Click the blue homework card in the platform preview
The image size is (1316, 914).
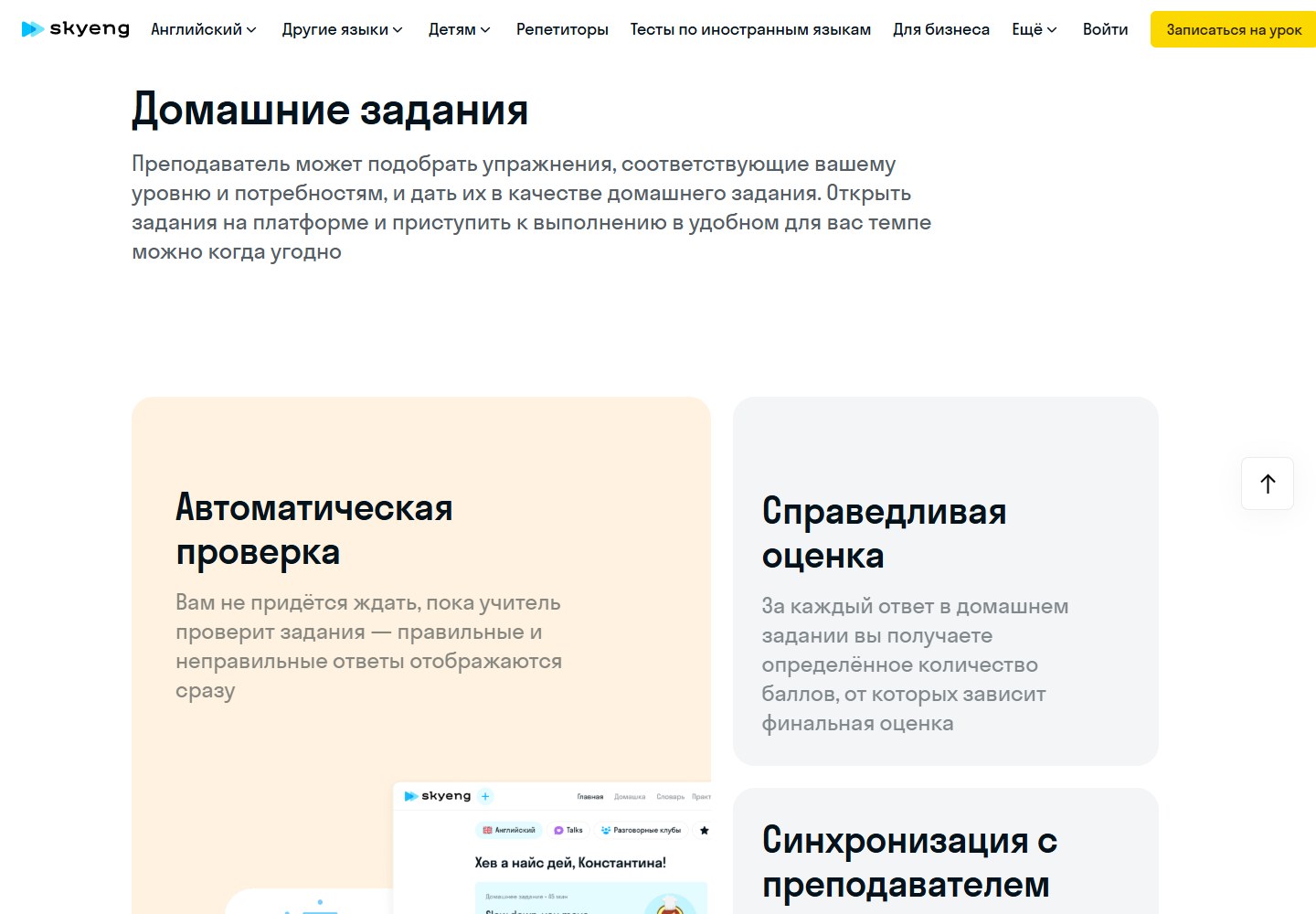(591, 898)
